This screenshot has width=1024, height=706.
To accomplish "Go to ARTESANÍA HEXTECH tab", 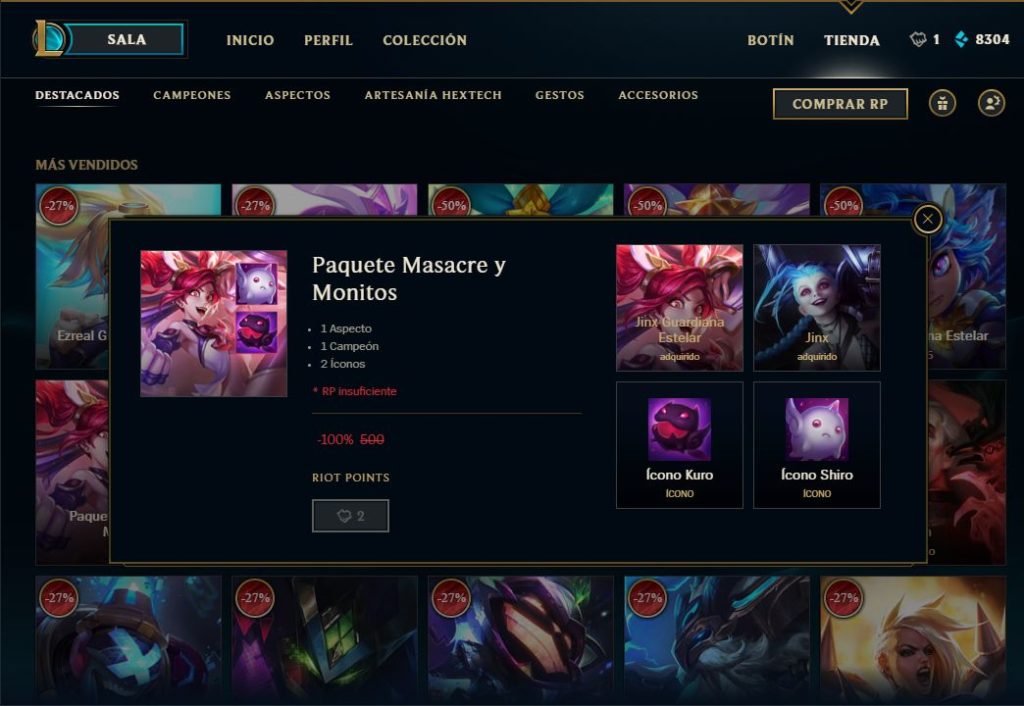I will coord(433,95).
